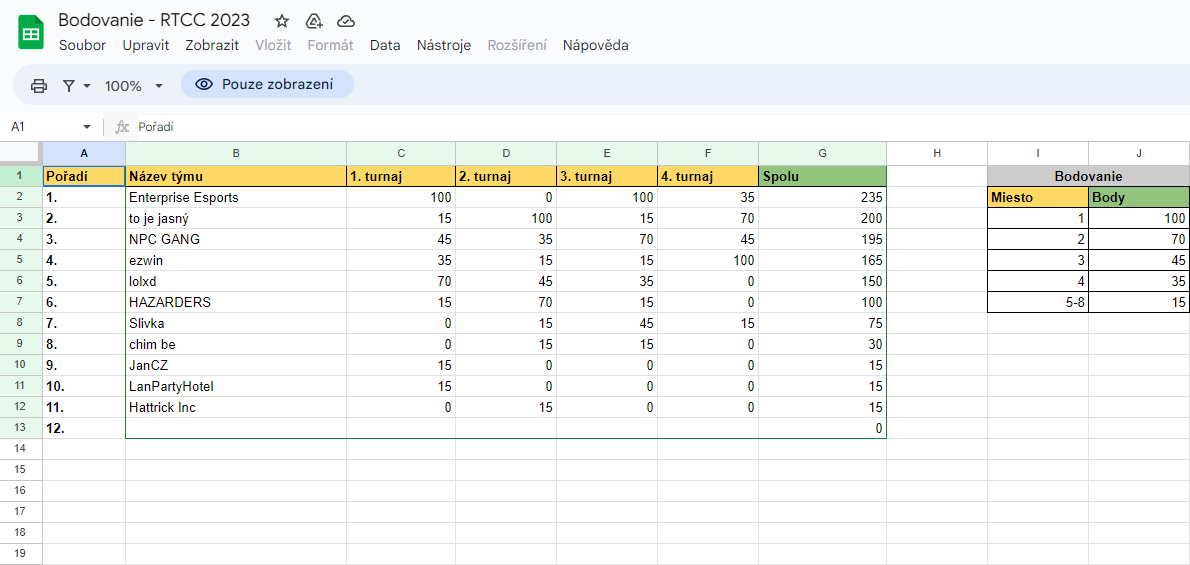Screen dimensions: 1190x565
Task: Click the NPC GANG cell
Action: tap(236, 239)
